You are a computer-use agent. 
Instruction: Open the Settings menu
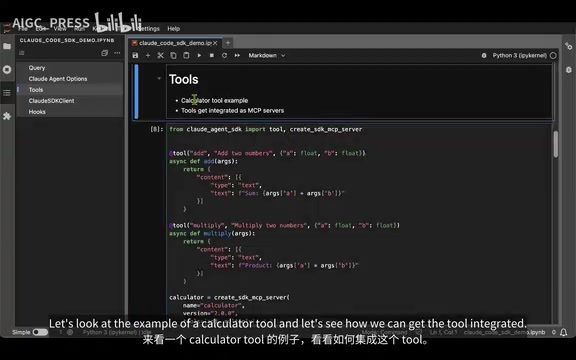tap(149, 29)
